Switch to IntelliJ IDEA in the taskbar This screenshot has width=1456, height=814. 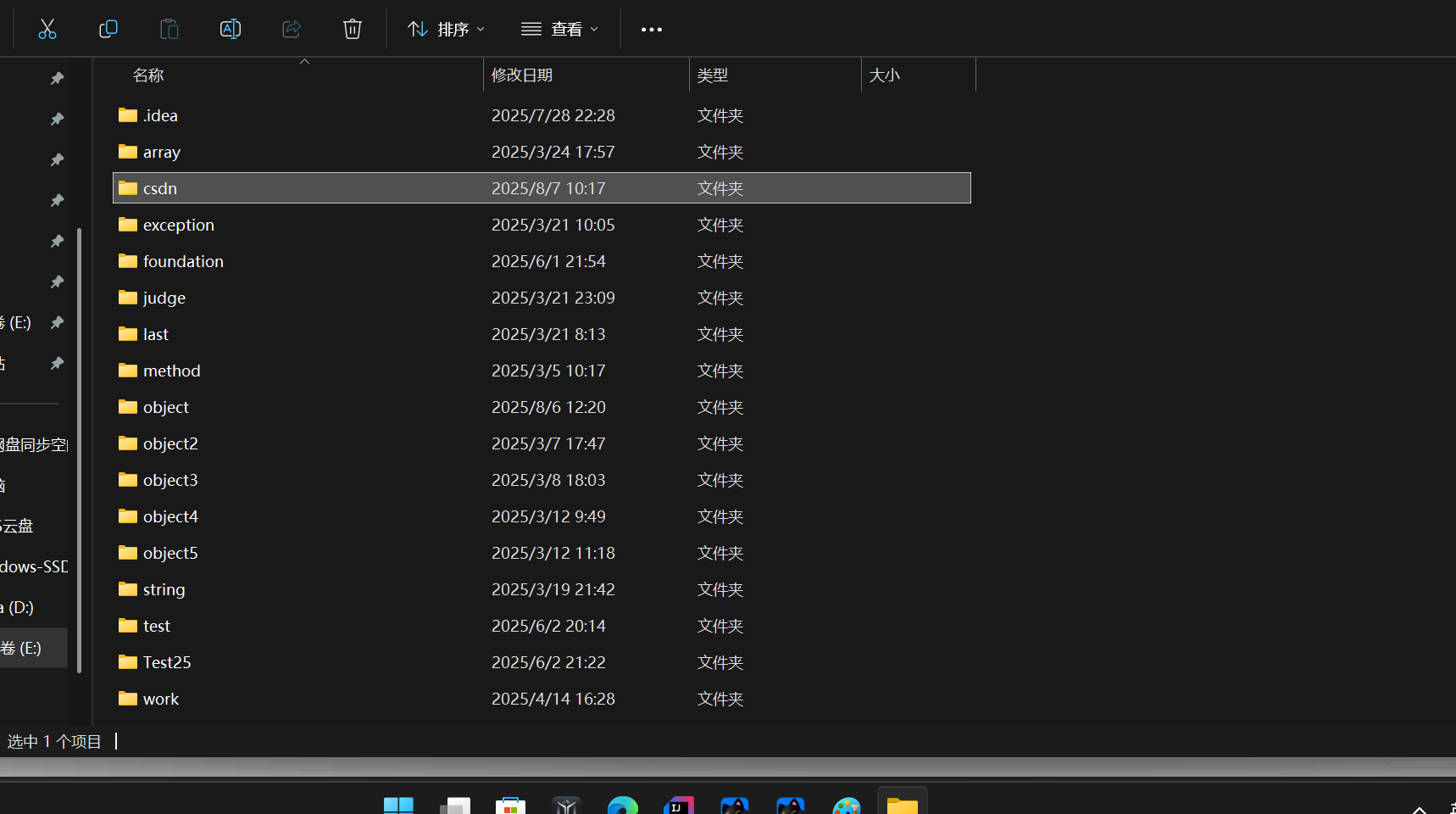coord(679,806)
